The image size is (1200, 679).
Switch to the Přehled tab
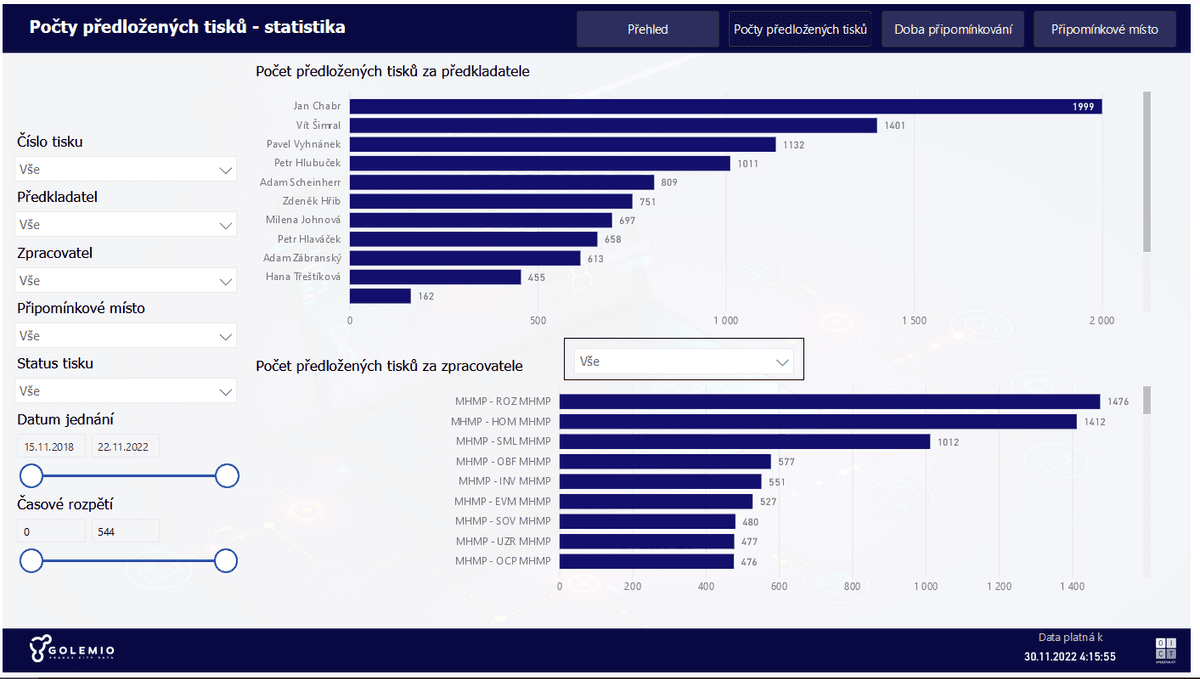(647, 28)
